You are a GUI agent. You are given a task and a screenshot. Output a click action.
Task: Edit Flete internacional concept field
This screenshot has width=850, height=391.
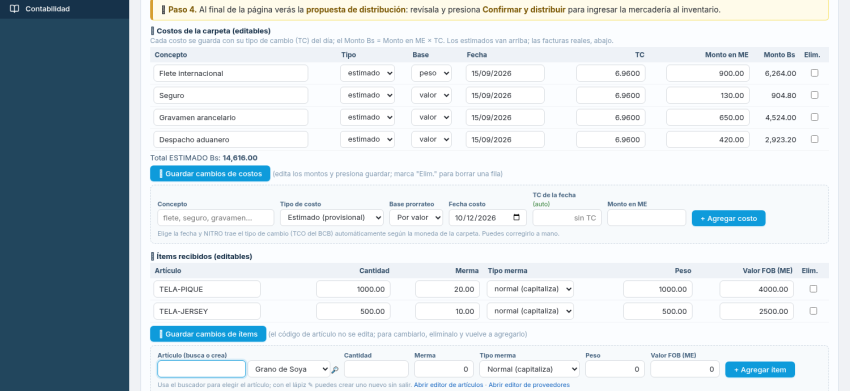[x=230, y=73]
